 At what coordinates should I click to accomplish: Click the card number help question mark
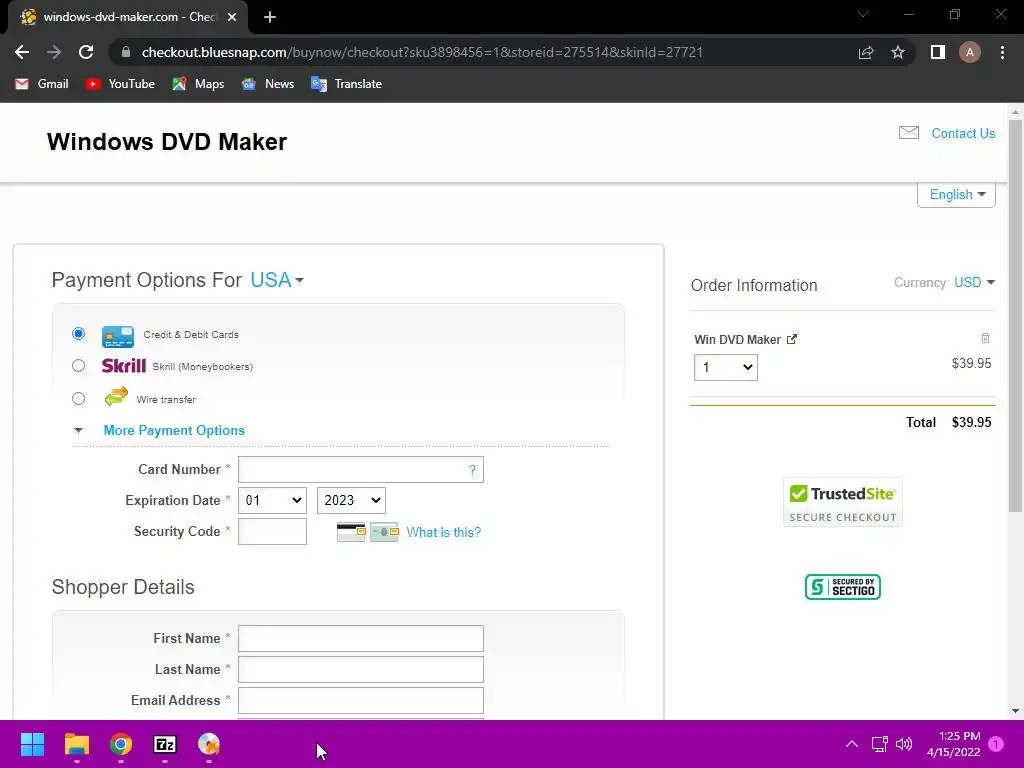click(472, 470)
